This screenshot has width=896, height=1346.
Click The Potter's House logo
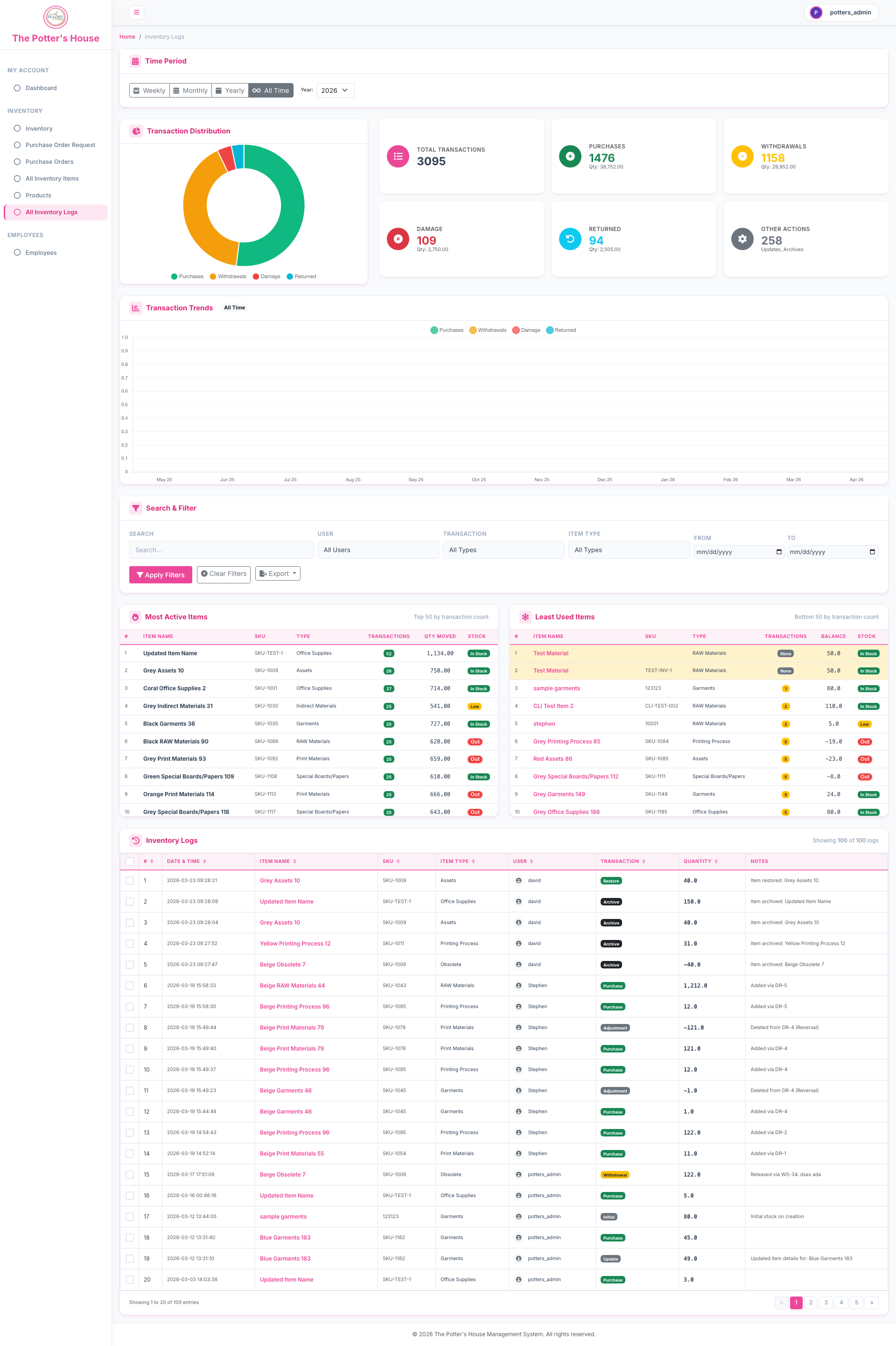[x=56, y=17]
